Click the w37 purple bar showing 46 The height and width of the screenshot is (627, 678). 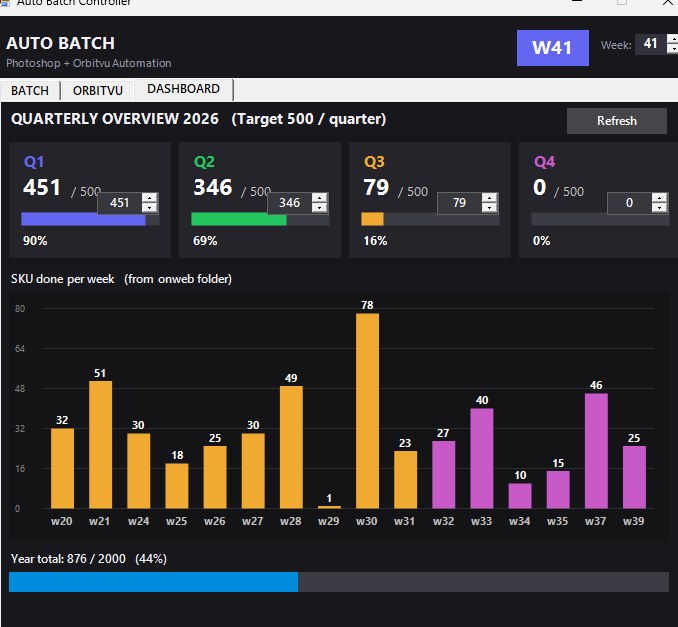click(596, 451)
